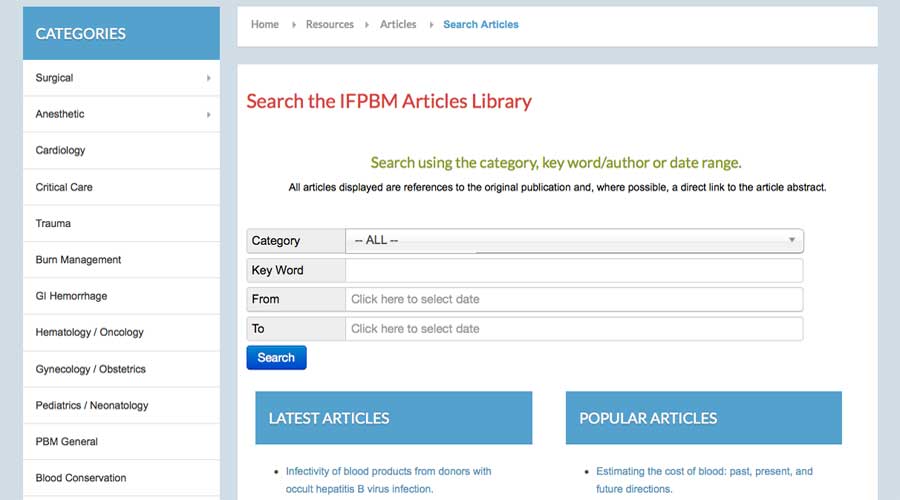Go to Home in the breadcrumb
Screen dimensions: 900x500
[265, 25]
